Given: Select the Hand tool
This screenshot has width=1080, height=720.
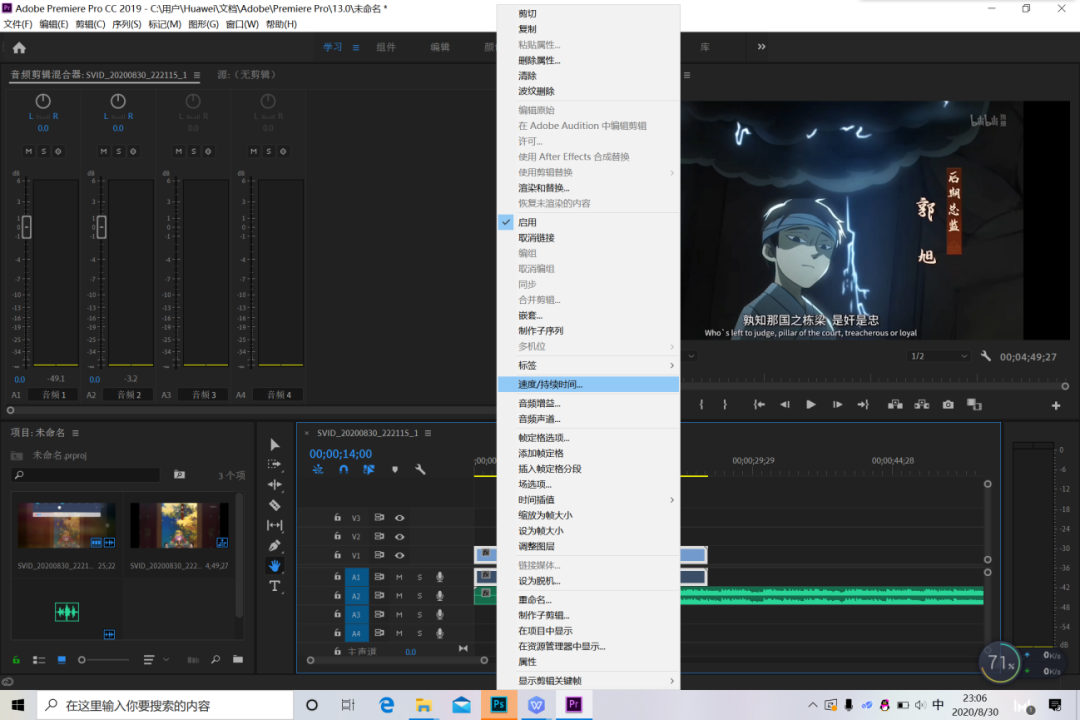Looking at the screenshot, I should (275, 566).
